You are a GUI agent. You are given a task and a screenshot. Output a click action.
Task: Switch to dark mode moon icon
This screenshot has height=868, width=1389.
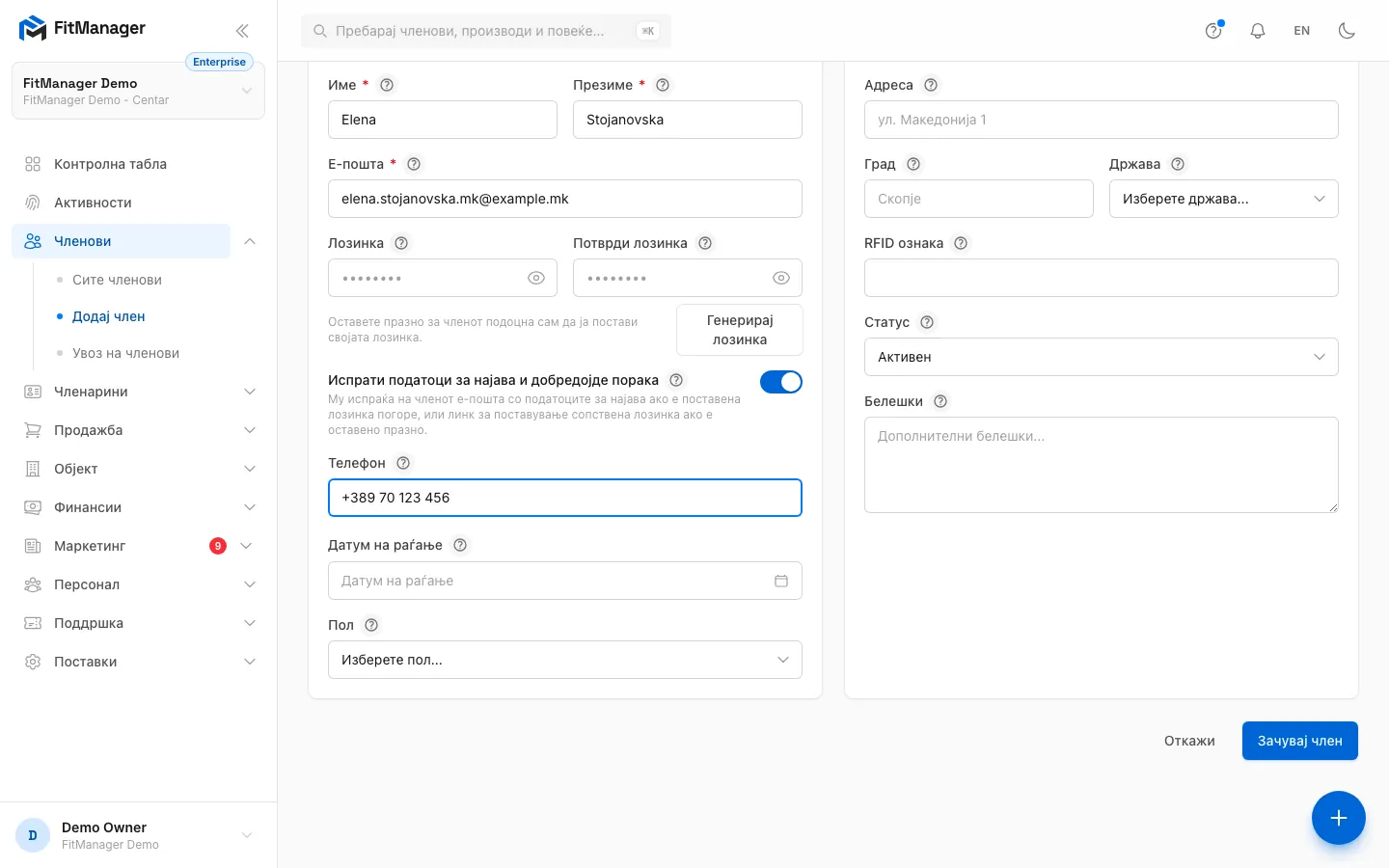click(1347, 31)
